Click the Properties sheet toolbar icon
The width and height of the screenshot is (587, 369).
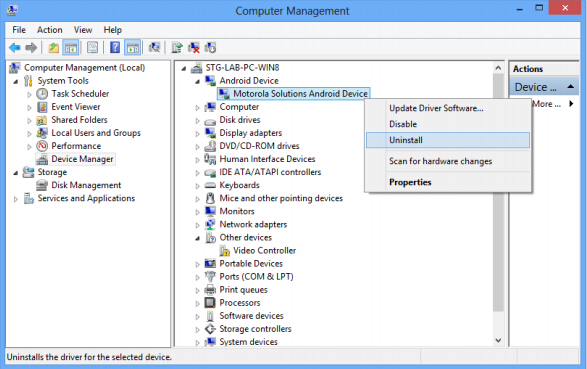click(x=92, y=48)
